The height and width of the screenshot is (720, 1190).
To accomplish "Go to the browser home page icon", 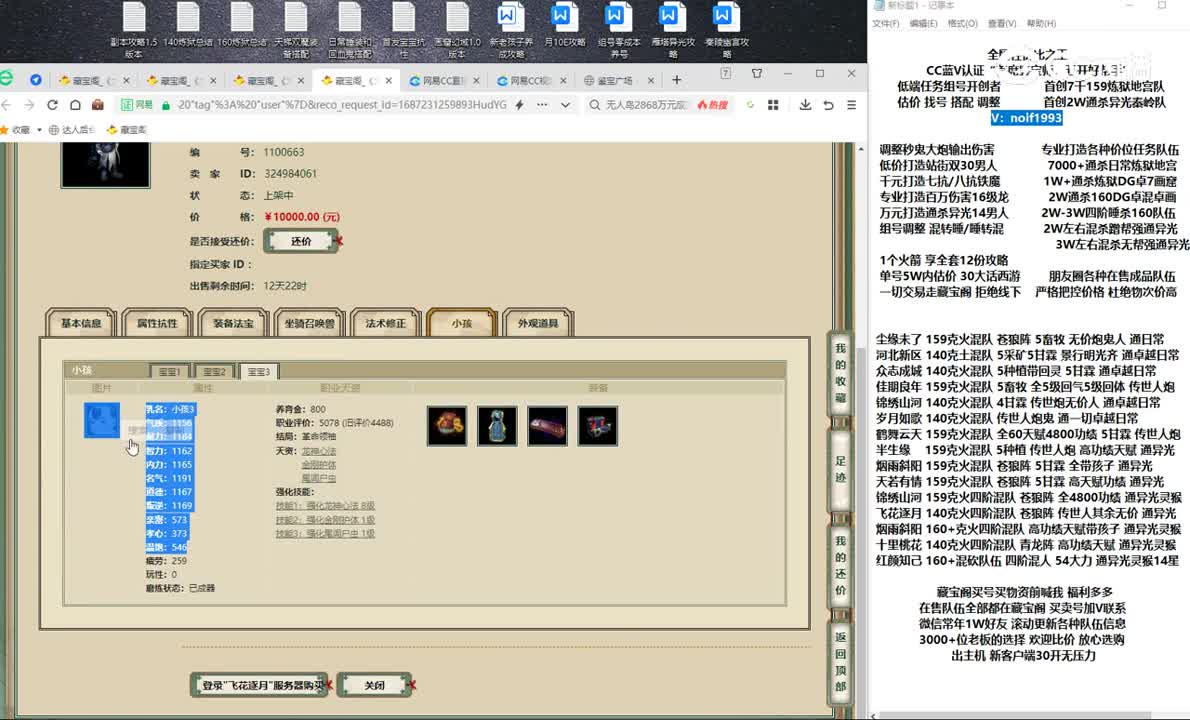I will click(75, 105).
